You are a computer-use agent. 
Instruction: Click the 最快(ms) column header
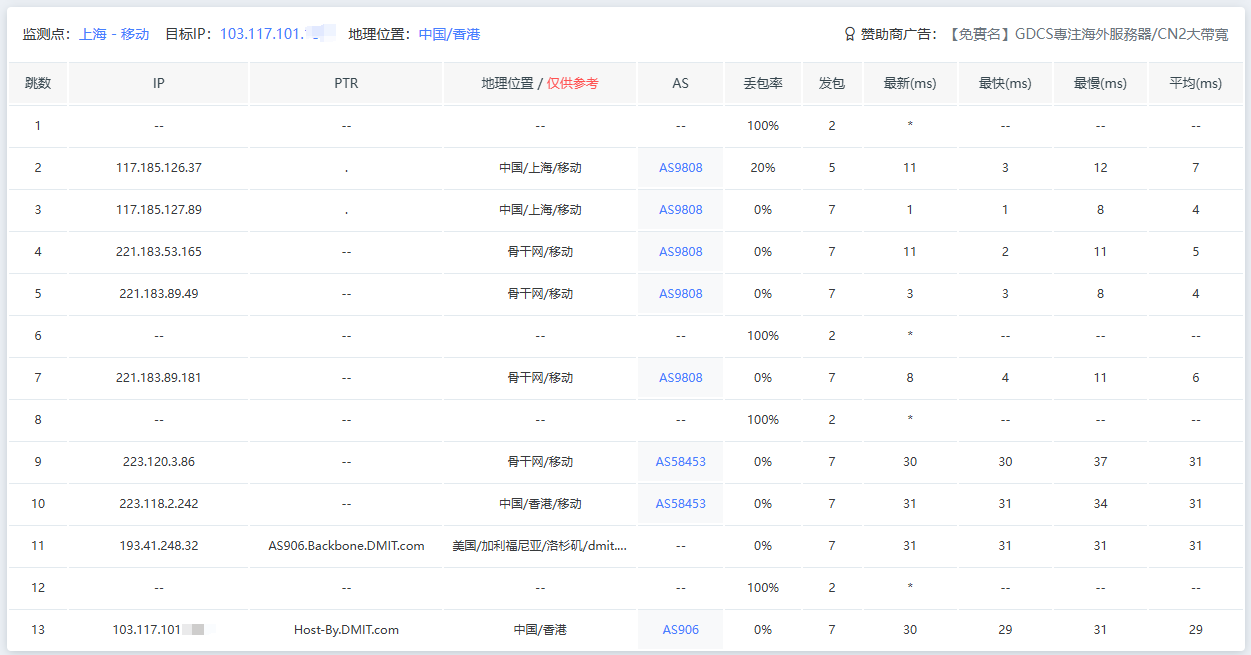[1005, 84]
